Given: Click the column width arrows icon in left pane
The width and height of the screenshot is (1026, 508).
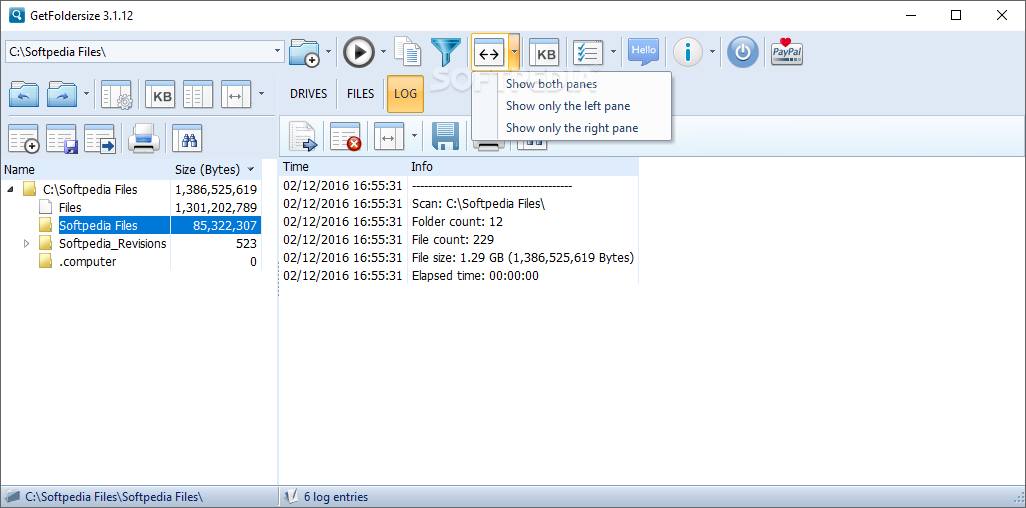Looking at the screenshot, I should tap(237, 94).
